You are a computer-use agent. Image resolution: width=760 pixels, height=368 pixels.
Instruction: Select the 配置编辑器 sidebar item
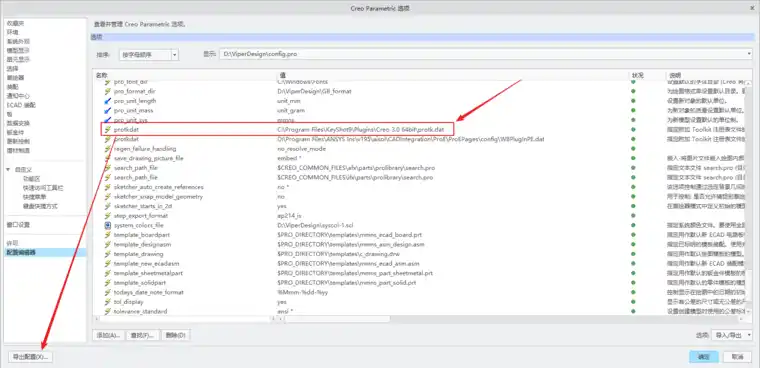point(46,253)
